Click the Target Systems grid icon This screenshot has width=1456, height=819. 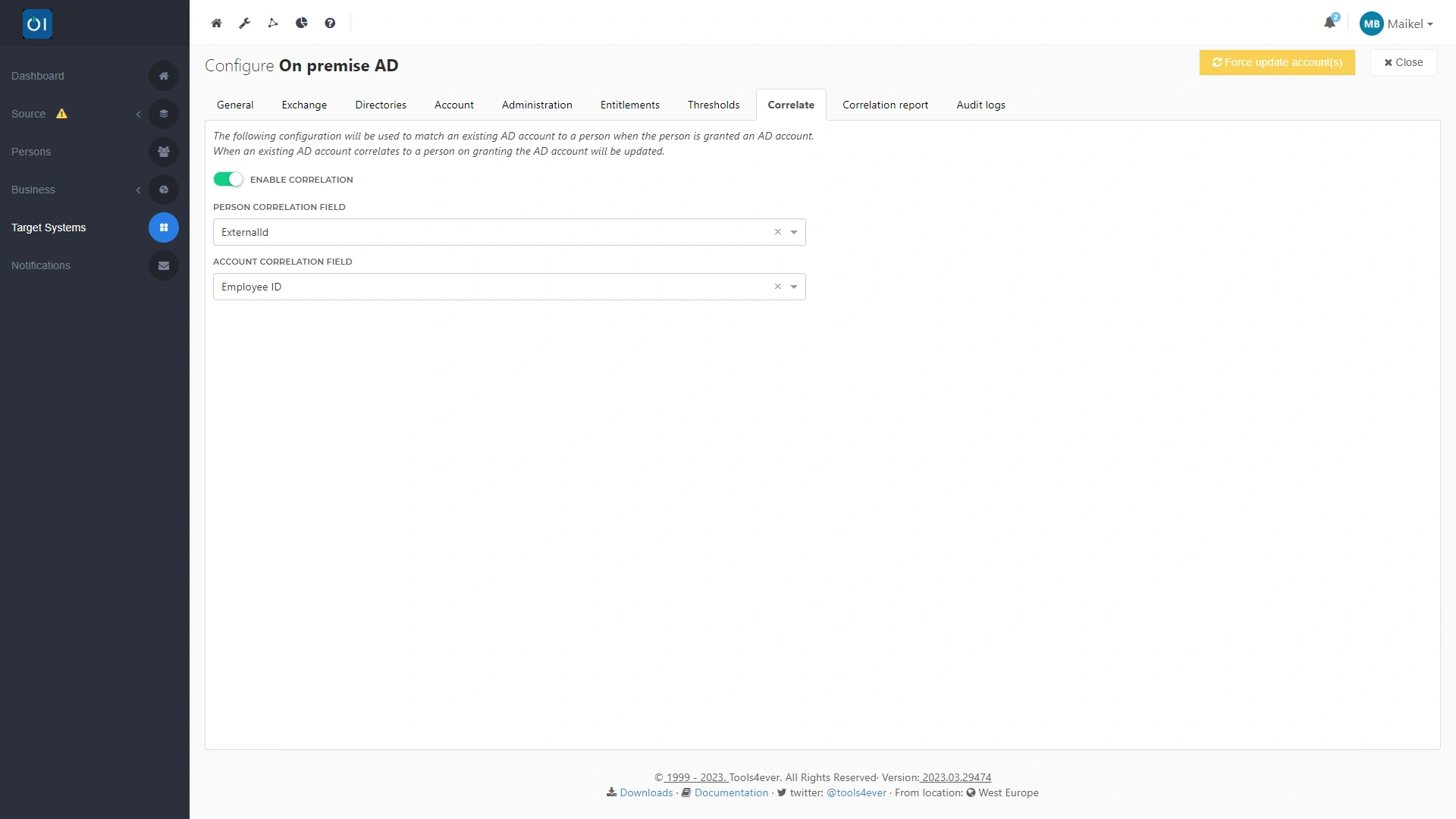click(164, 227)
